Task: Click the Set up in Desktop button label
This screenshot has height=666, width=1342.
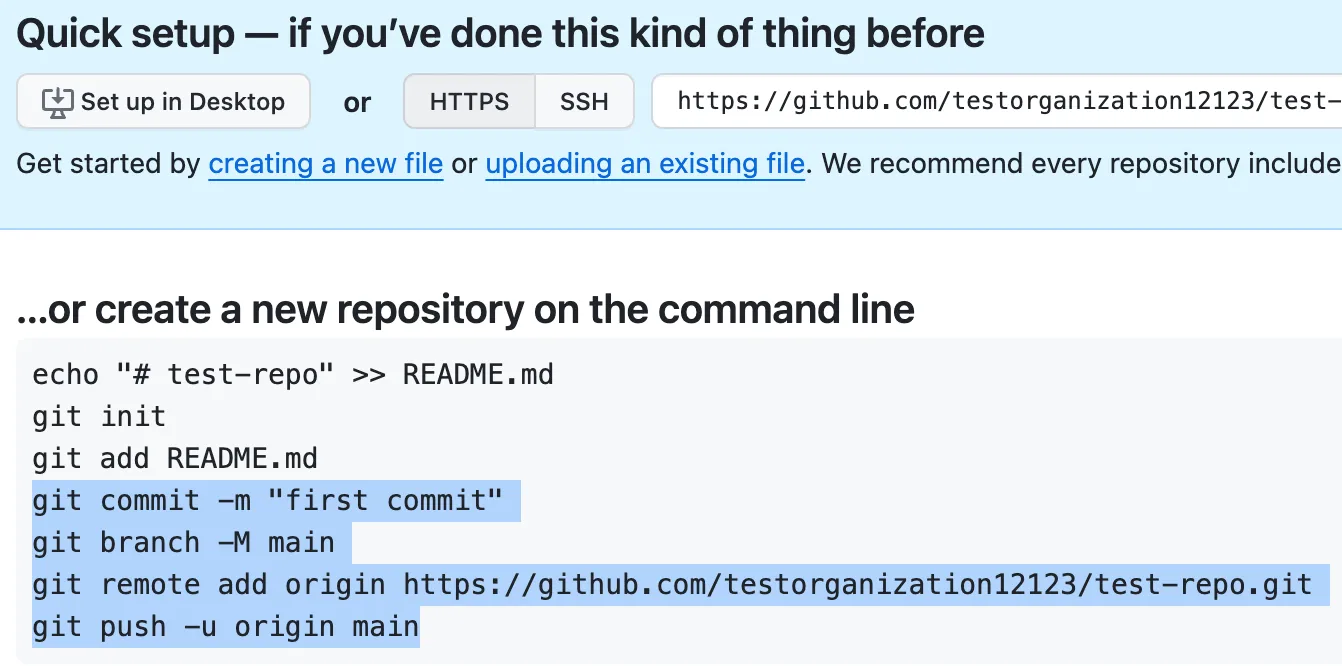Action: click(x=183, y=102)
